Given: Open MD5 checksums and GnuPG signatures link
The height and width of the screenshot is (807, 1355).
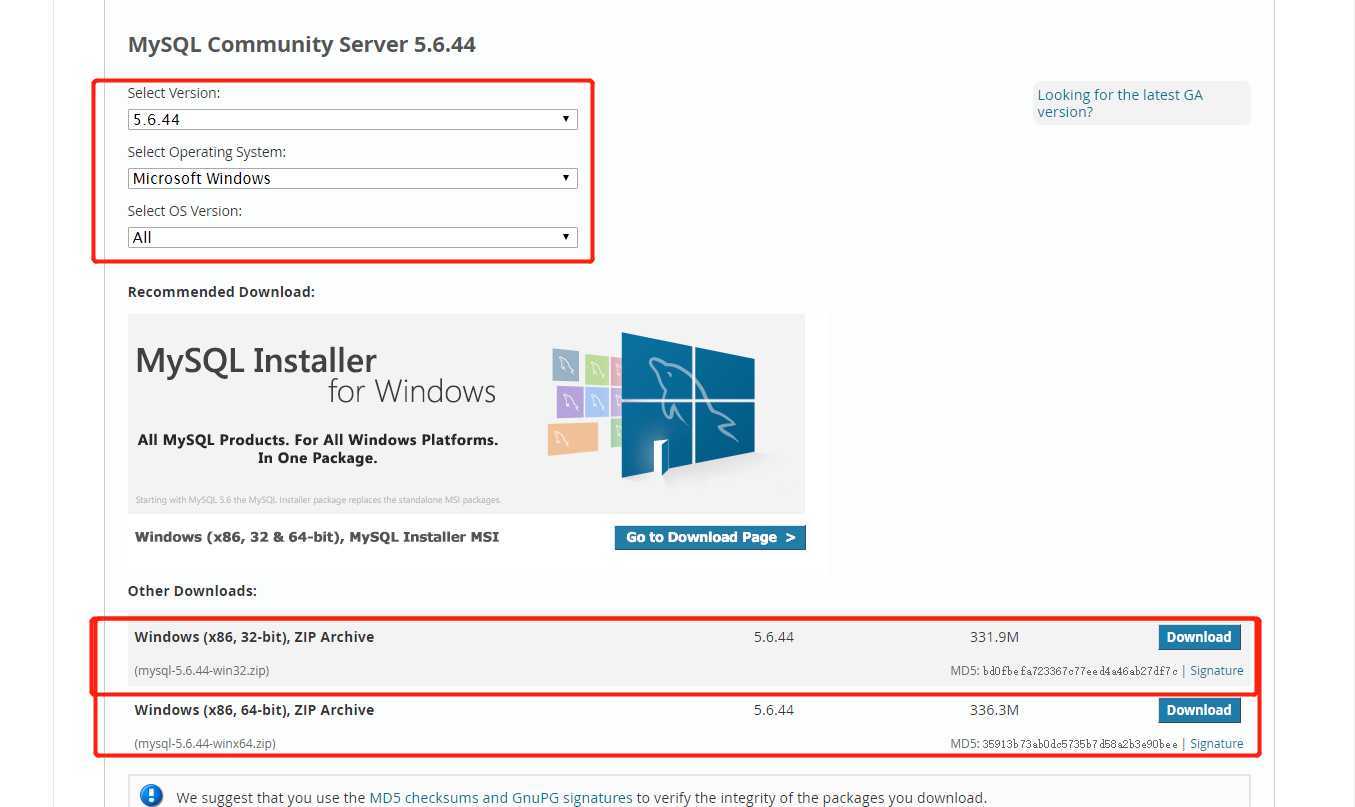Looking at the screenshot, I should 501,798.
